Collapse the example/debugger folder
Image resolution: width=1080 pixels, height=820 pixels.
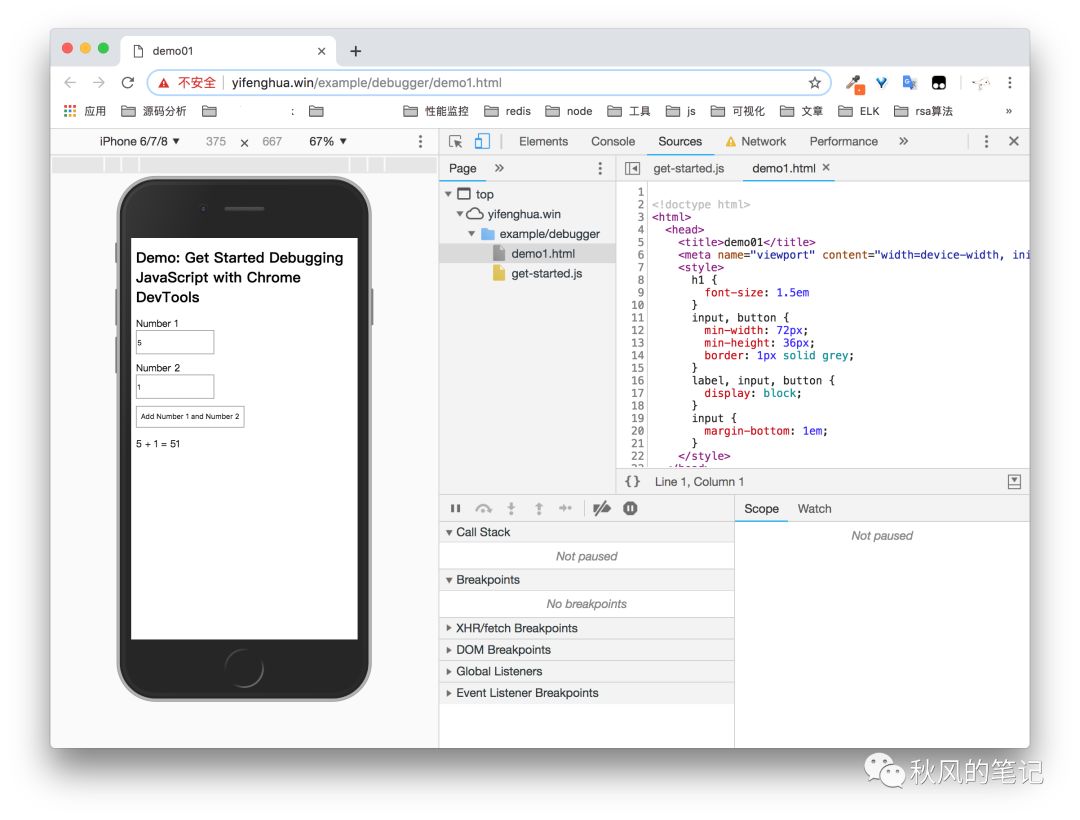[x=472, y=234]
